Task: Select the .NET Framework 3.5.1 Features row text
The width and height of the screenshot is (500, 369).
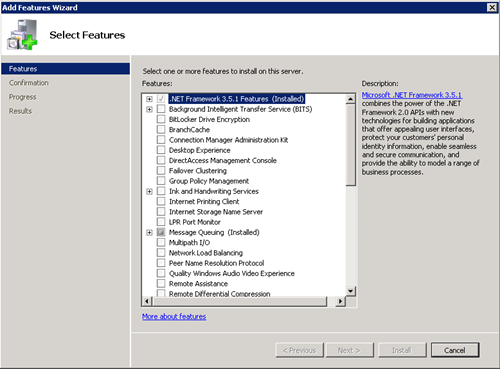Action: pos(237,99)
